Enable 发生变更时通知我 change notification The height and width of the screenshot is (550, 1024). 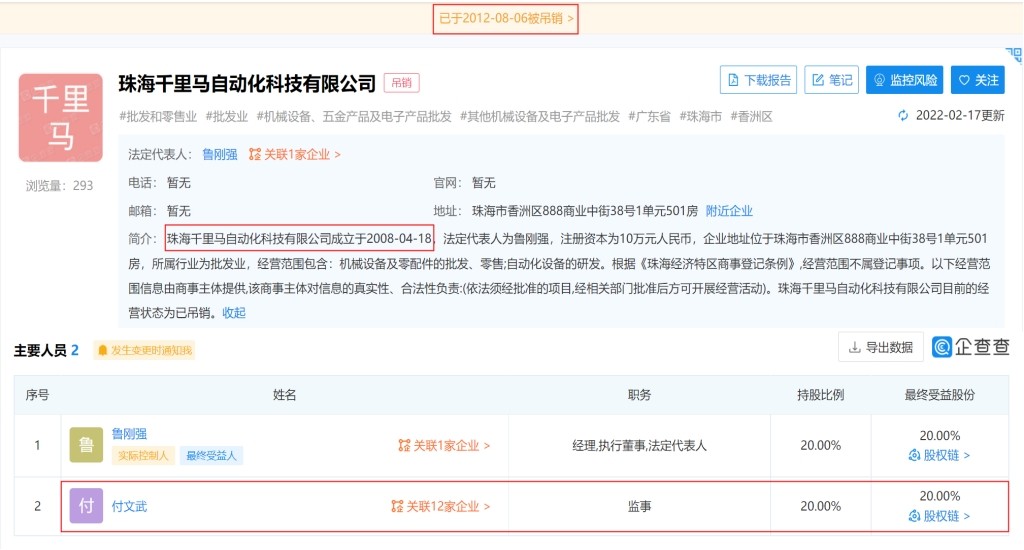point(144,350)
